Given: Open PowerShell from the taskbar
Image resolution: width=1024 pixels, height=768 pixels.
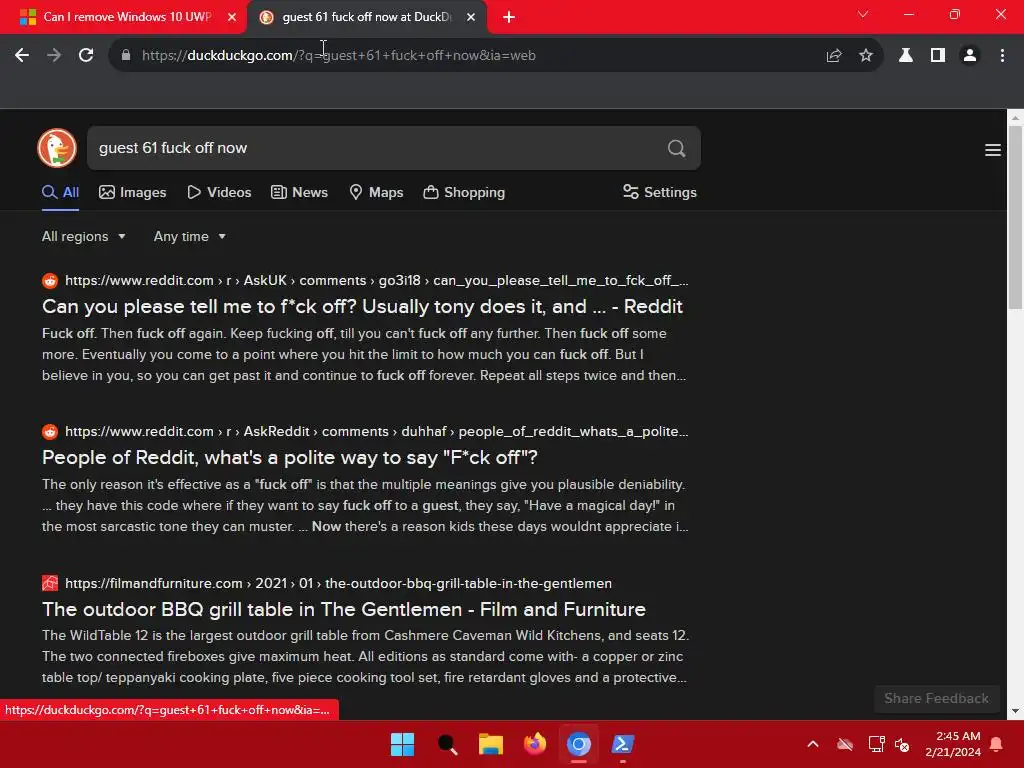Looking at the screenshot, I should 622,744.
